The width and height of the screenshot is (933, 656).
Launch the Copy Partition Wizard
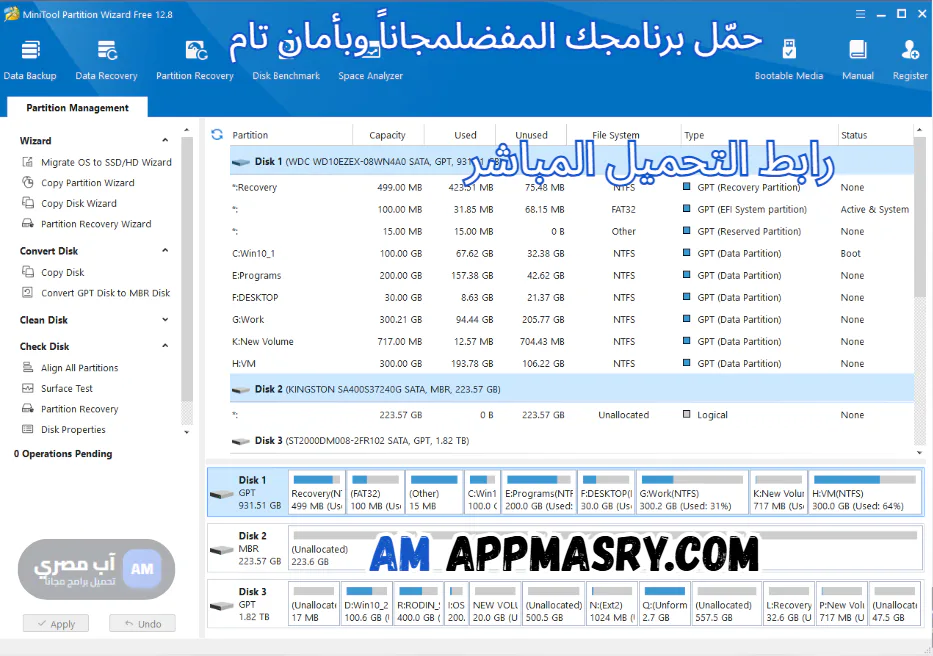(79, 183)
